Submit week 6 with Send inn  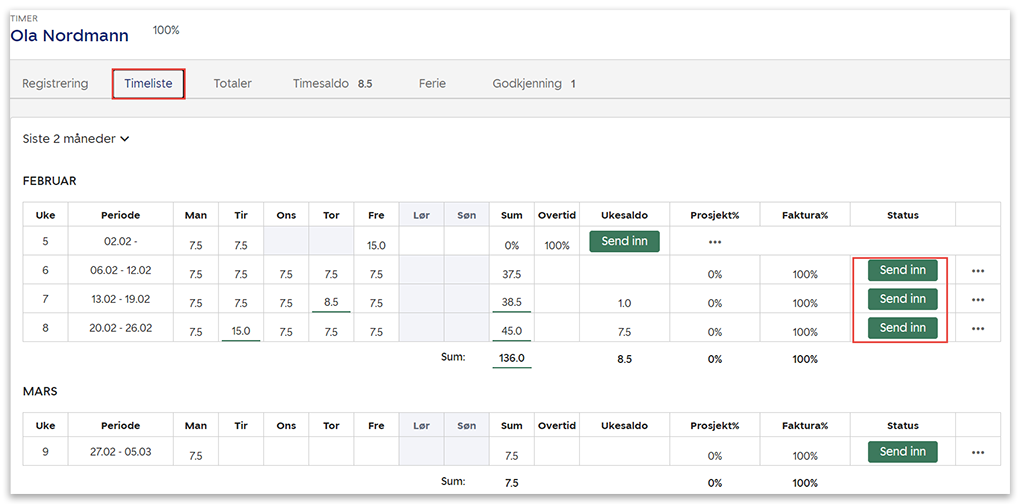(902, 270)
